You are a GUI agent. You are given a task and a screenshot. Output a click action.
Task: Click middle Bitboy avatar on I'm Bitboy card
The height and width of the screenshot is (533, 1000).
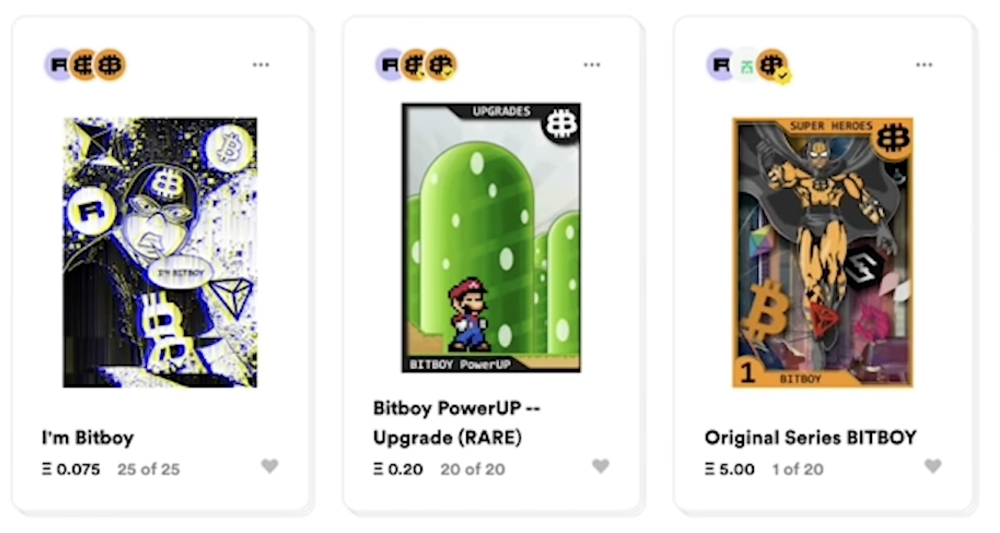tap(84, 65)
